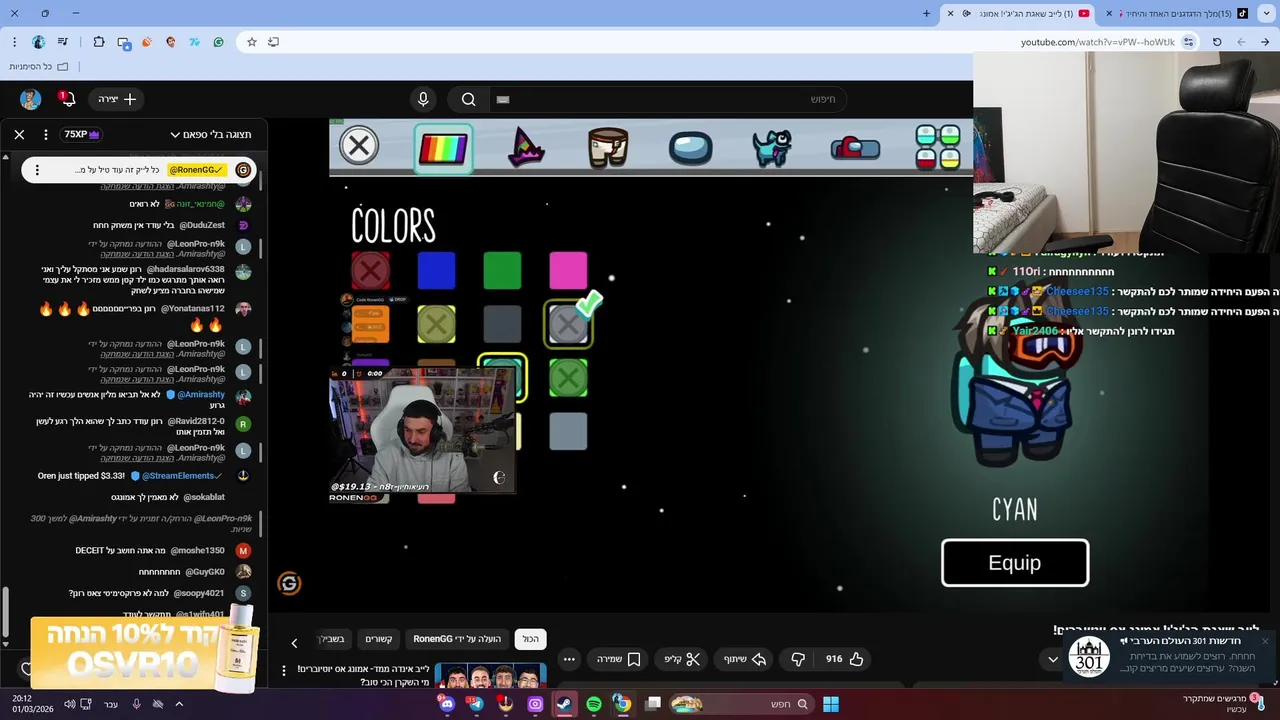The image size is (1280, 720).
Task: Open options for the suggested video
Action: coord(284,670)
